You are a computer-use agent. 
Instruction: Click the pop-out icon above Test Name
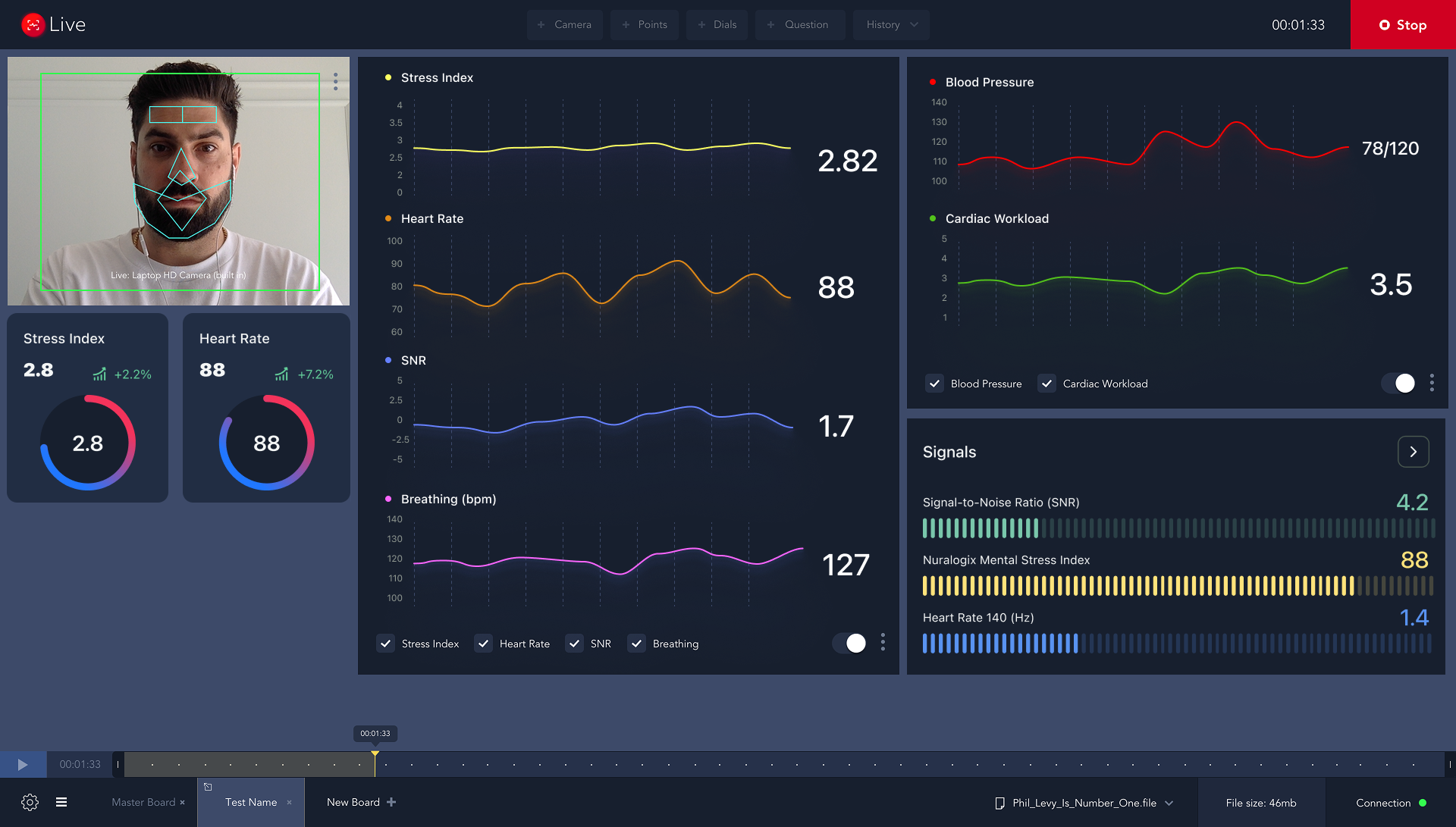208,787
